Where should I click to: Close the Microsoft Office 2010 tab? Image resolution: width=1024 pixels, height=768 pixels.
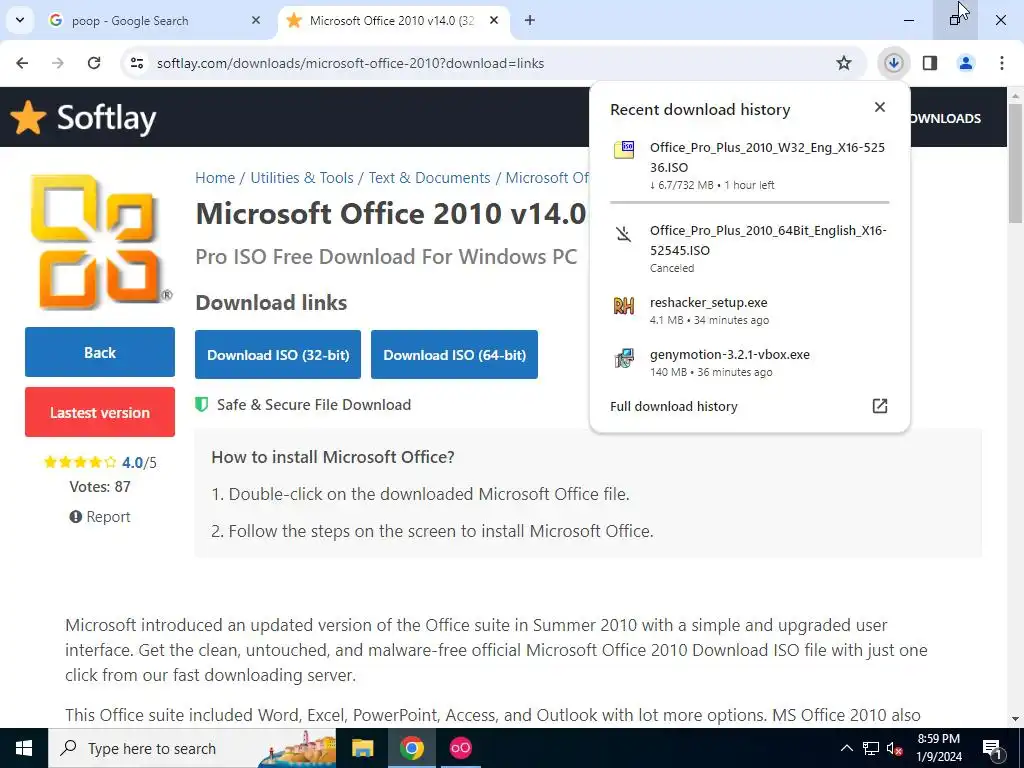[x=494, y=21]
